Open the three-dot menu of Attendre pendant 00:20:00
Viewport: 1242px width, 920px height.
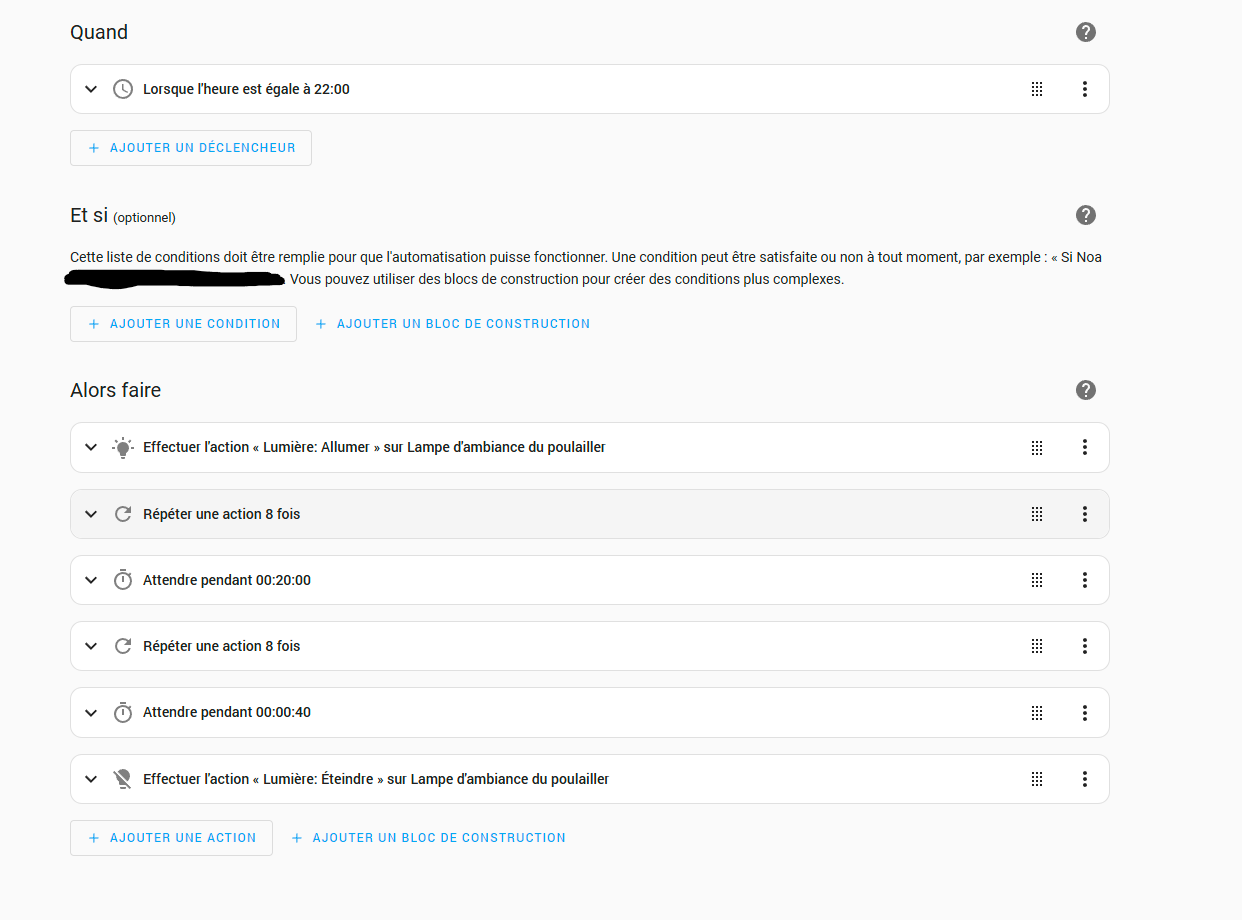click(x=1084, y=580)
